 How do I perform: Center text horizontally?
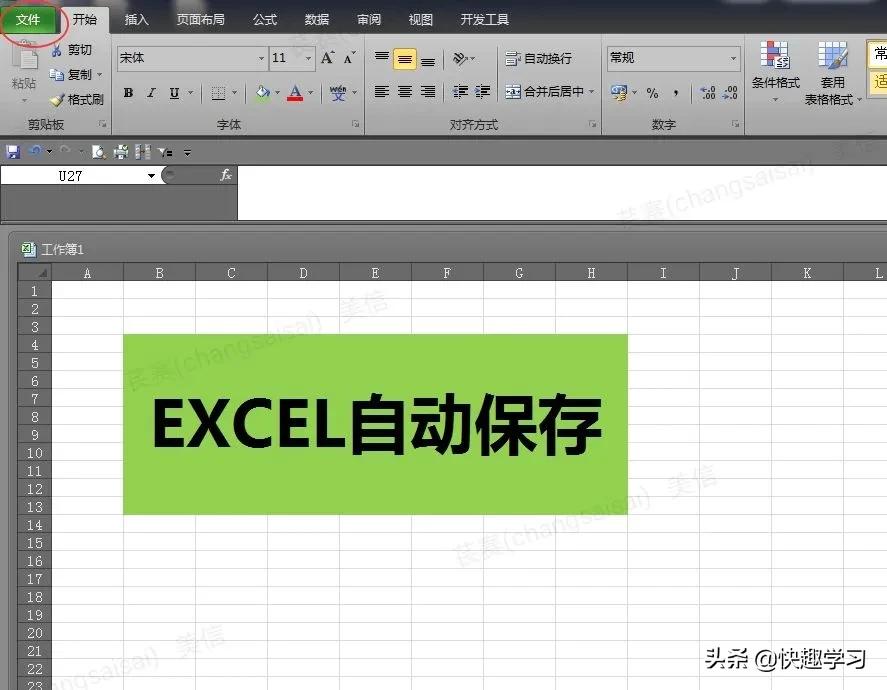pos(404,92)
